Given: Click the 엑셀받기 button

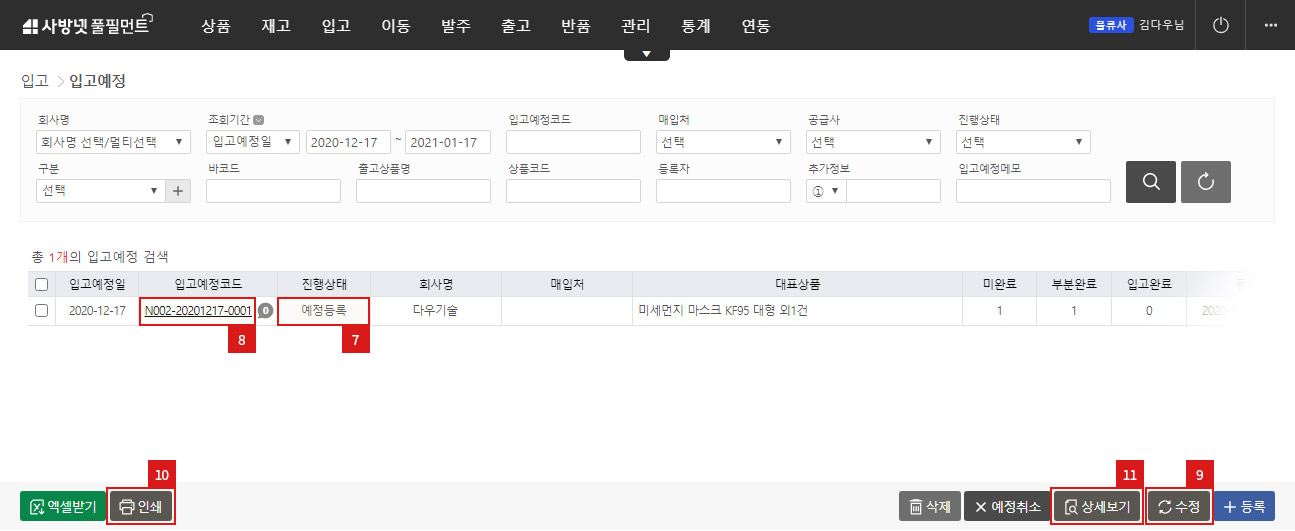Looking at the screenshot, I should (x=62, y=507).
